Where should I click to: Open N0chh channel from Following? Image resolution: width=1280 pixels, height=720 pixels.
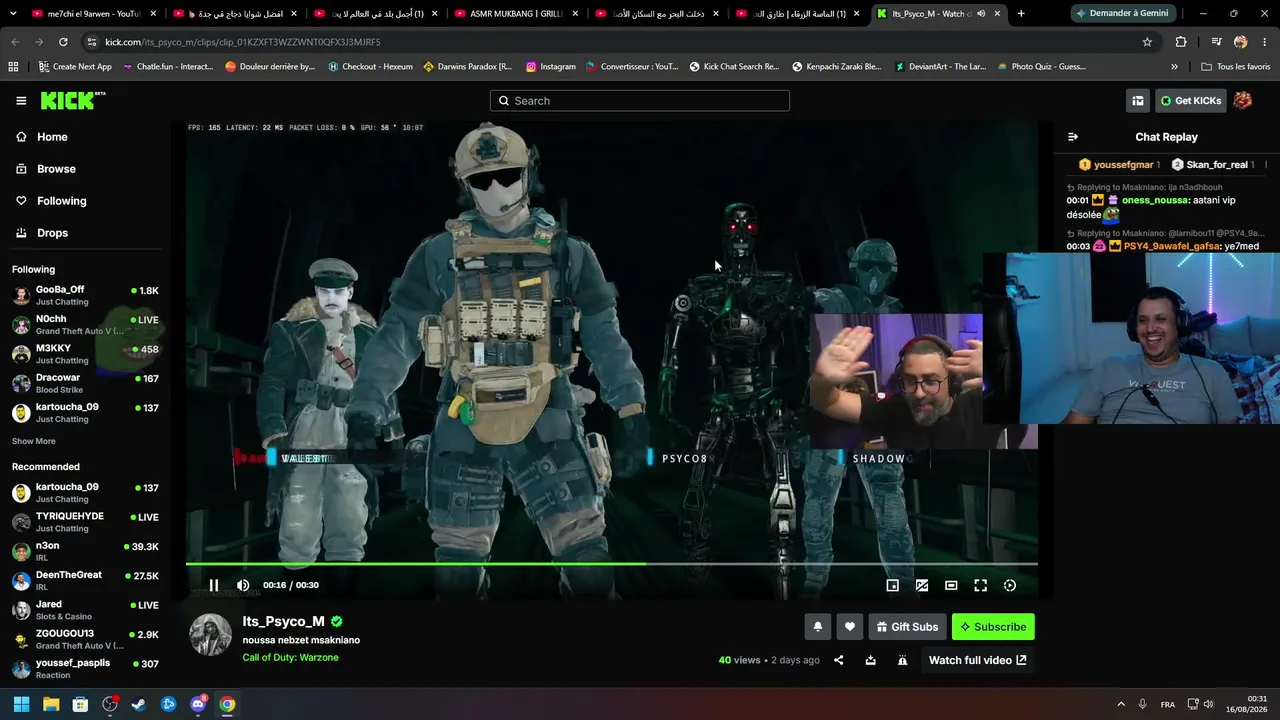(86, 324)
